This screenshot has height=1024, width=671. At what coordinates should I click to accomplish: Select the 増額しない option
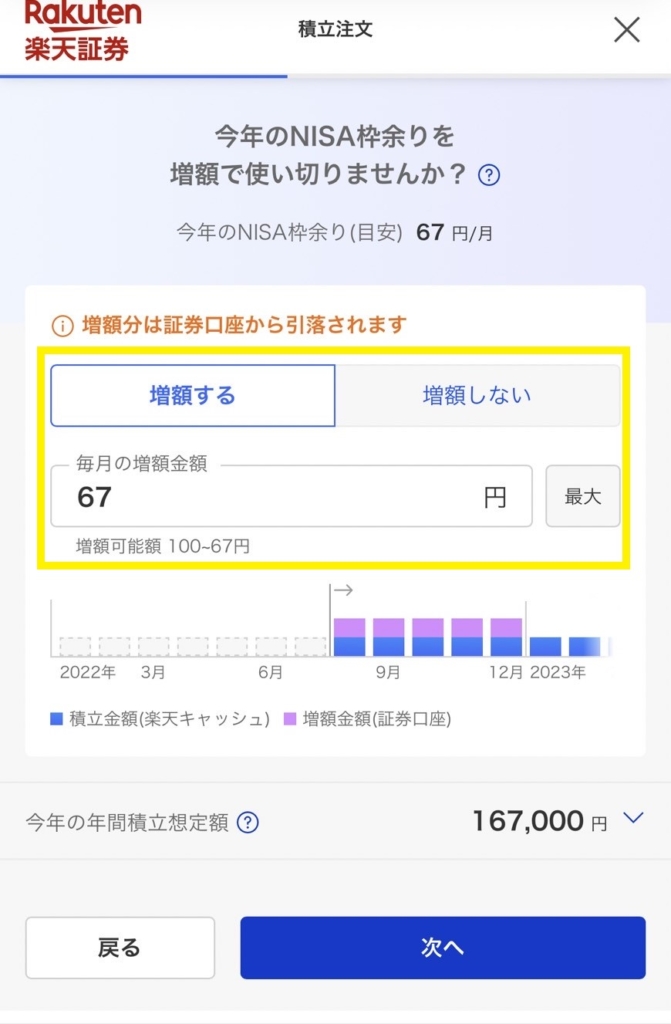478,396
